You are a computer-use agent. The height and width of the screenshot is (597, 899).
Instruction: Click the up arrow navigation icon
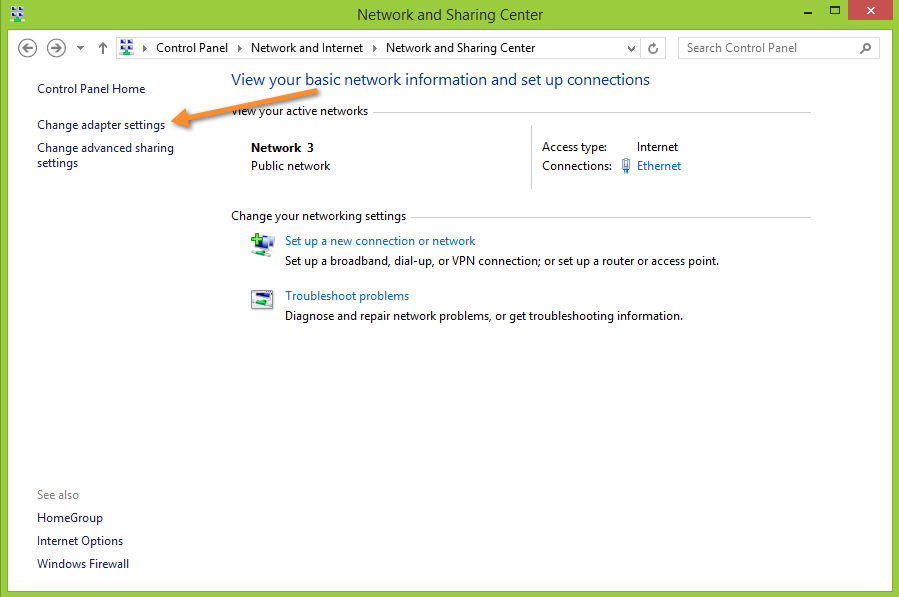coord(102,47)
